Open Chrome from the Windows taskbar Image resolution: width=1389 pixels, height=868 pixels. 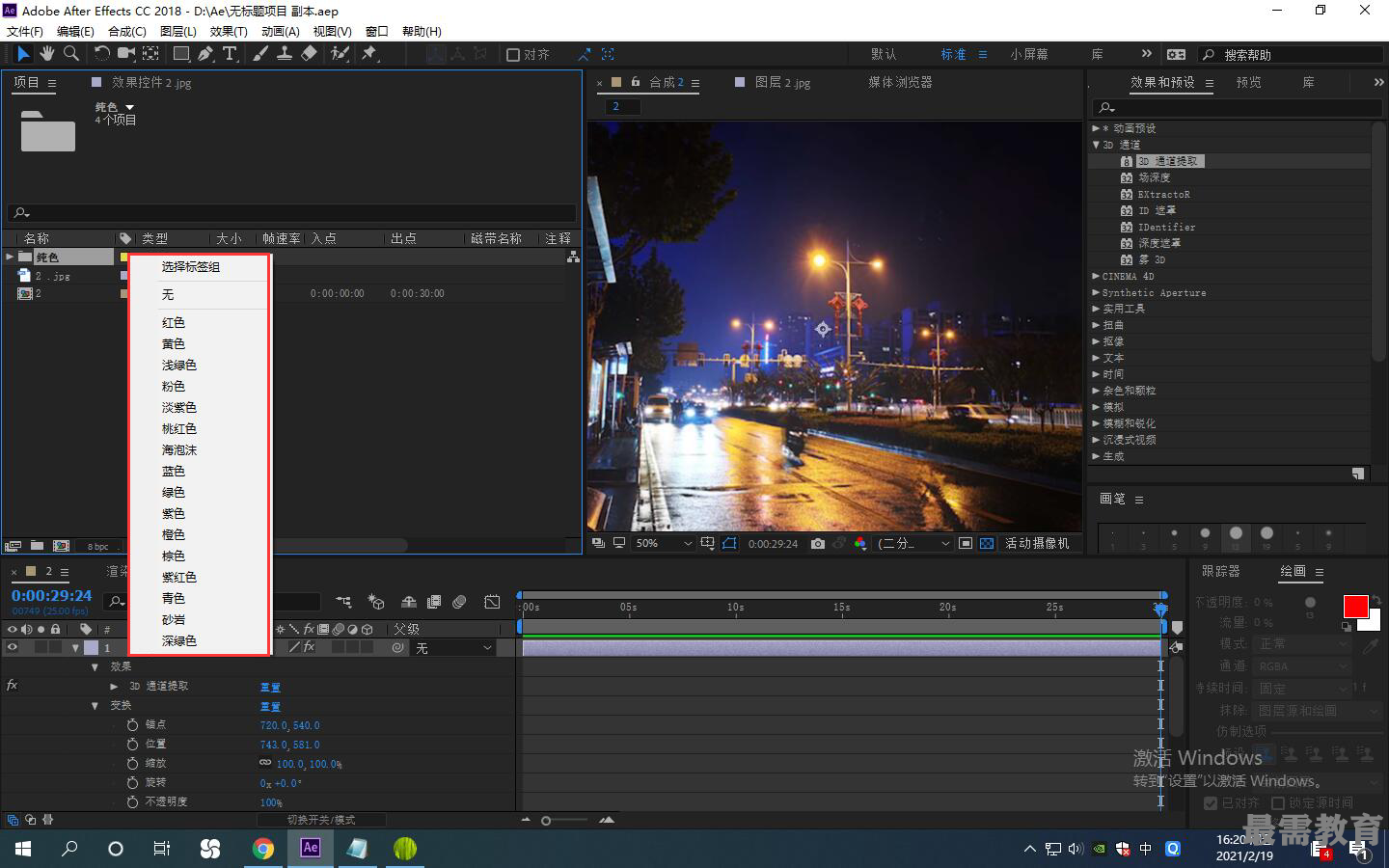coord(262,849)
